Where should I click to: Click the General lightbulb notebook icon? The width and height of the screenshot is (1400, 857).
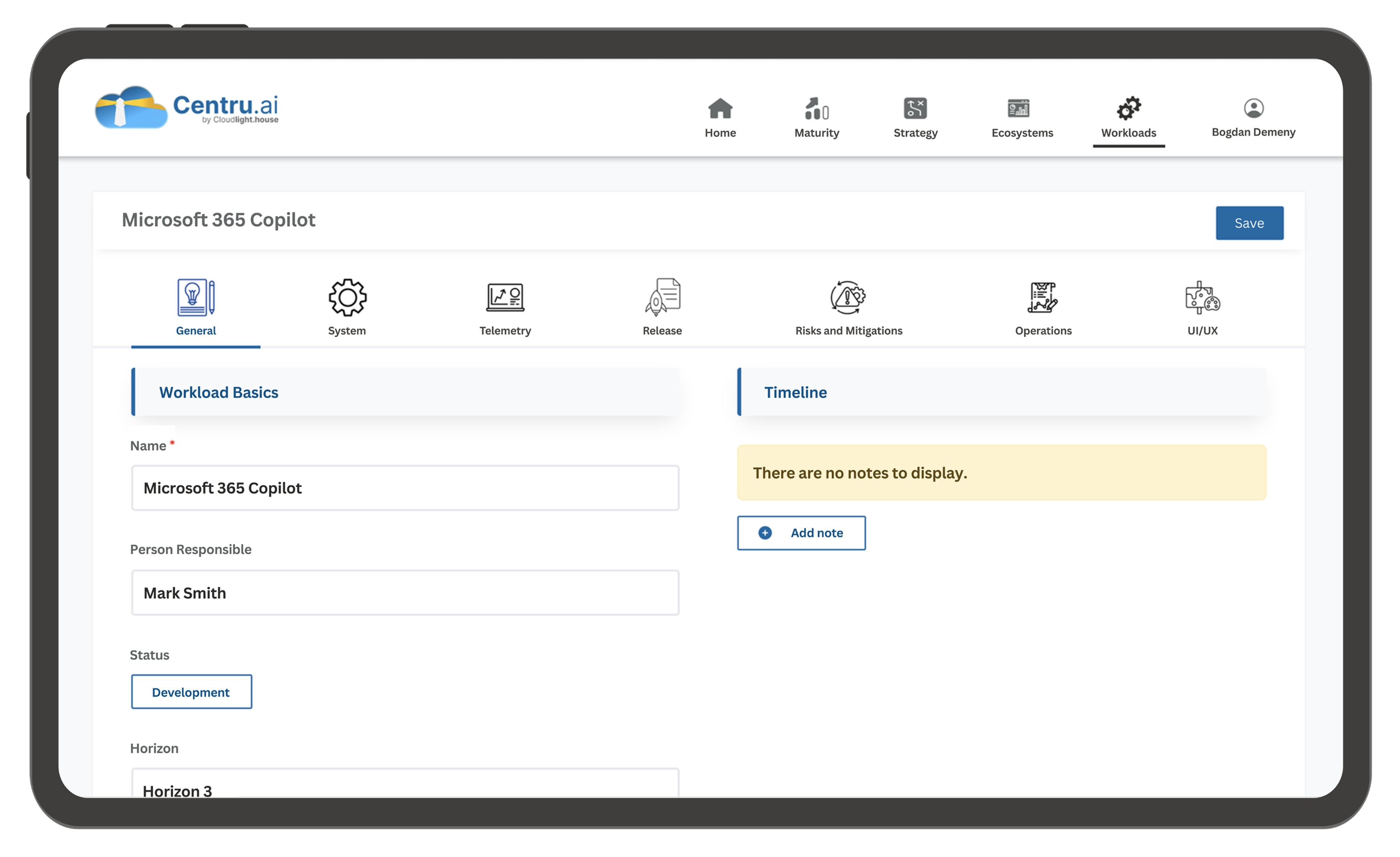195,297
